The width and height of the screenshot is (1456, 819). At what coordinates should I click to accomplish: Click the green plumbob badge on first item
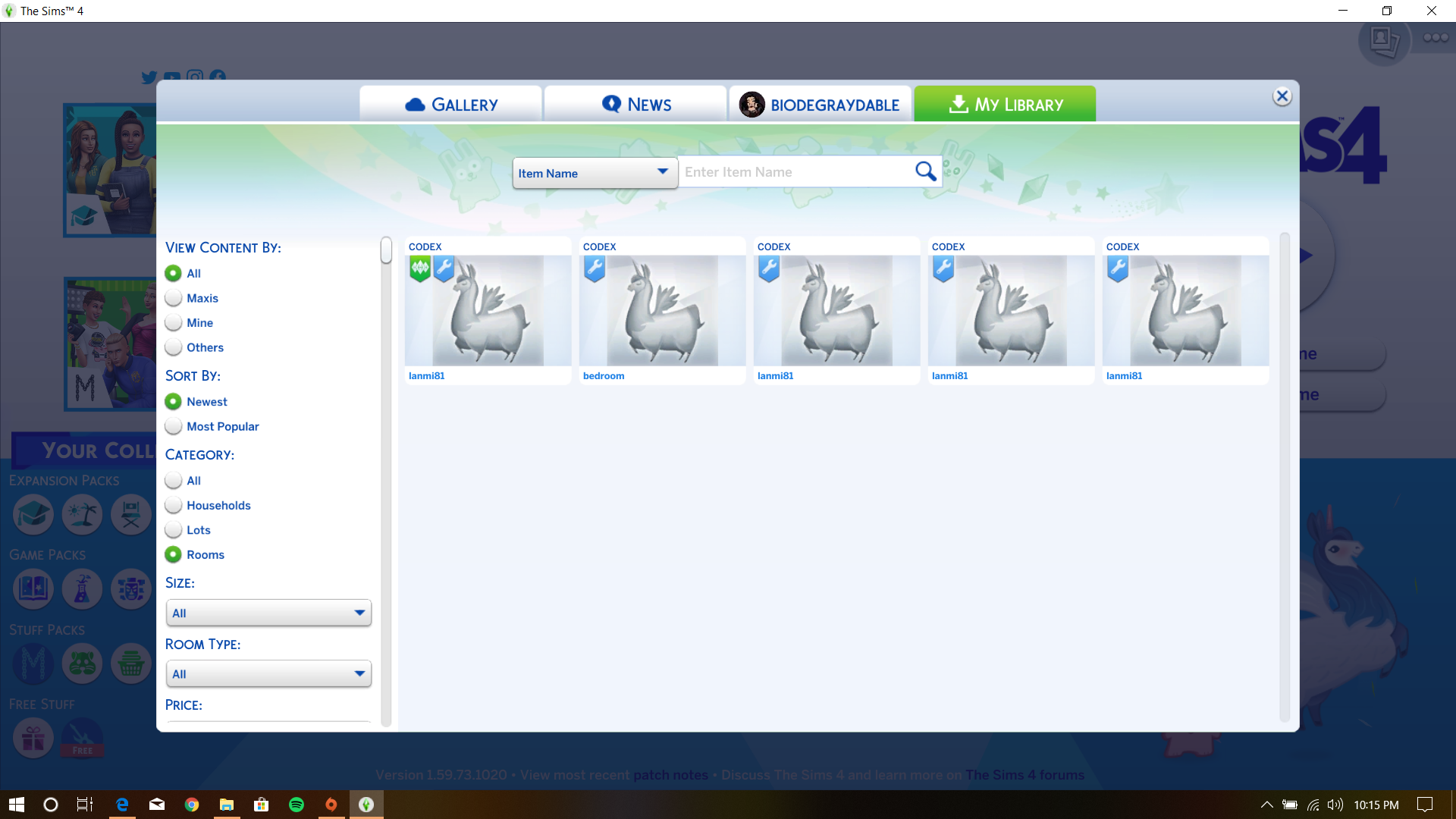[x=420, y=268]
